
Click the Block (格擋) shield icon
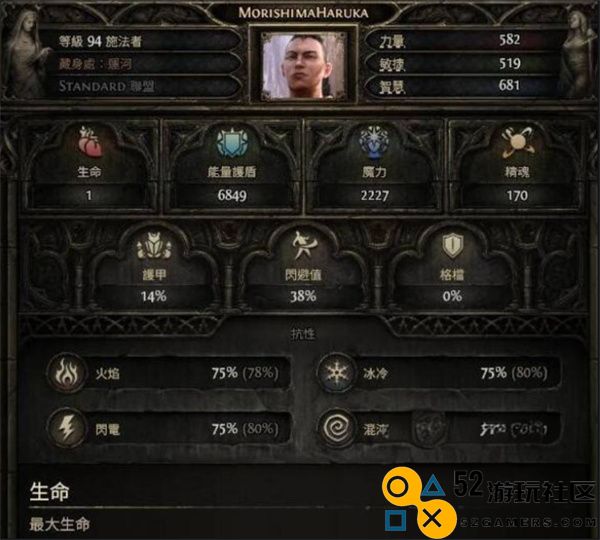tap(452, 245)
